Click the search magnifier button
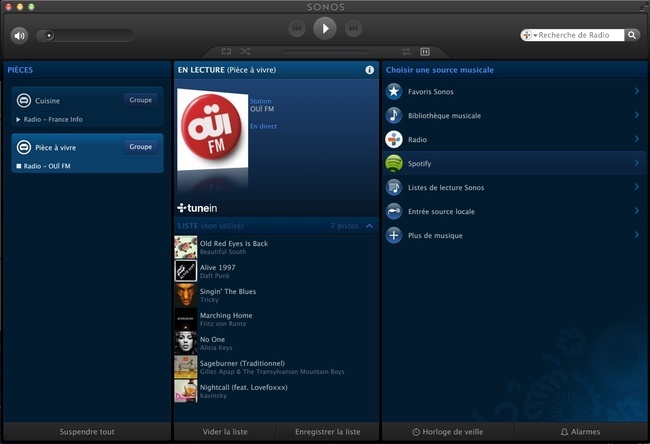The width and height of the screenshot is (650, 444). (632, 35)
